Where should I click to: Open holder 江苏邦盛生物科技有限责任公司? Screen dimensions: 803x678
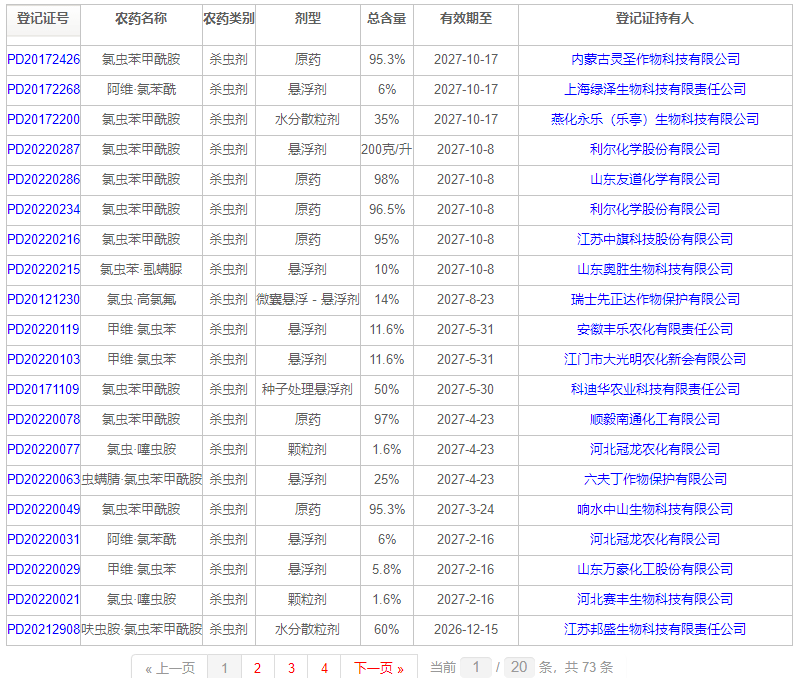click(655, 629)
